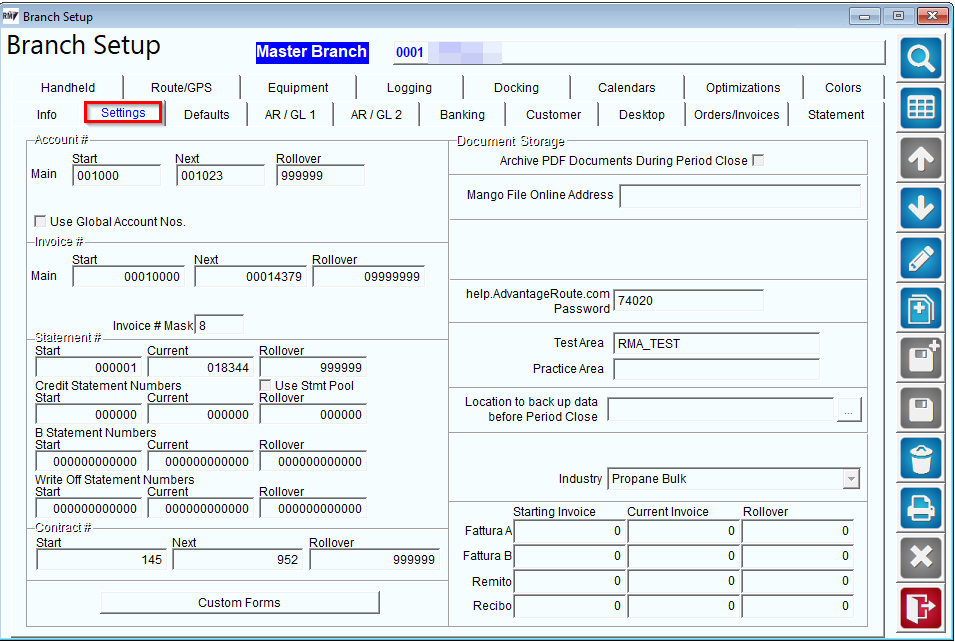This screenshot has height=642, width=955.
Task: Click the browse ellipsis button for backup location
Action: (848, 409)
